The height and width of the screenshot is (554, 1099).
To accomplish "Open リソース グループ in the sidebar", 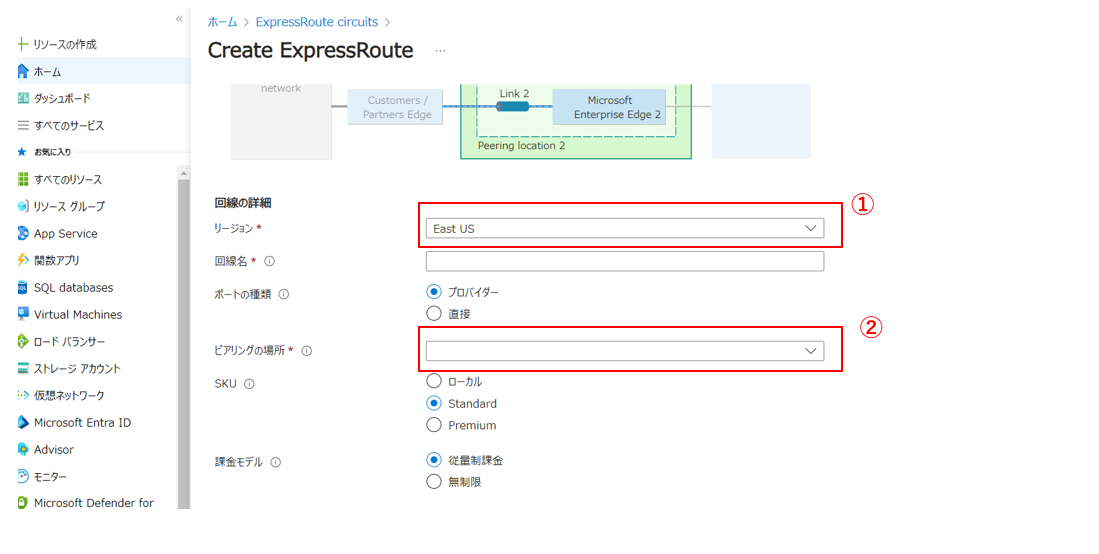I will pyautogui.click(x=69, y=206).
